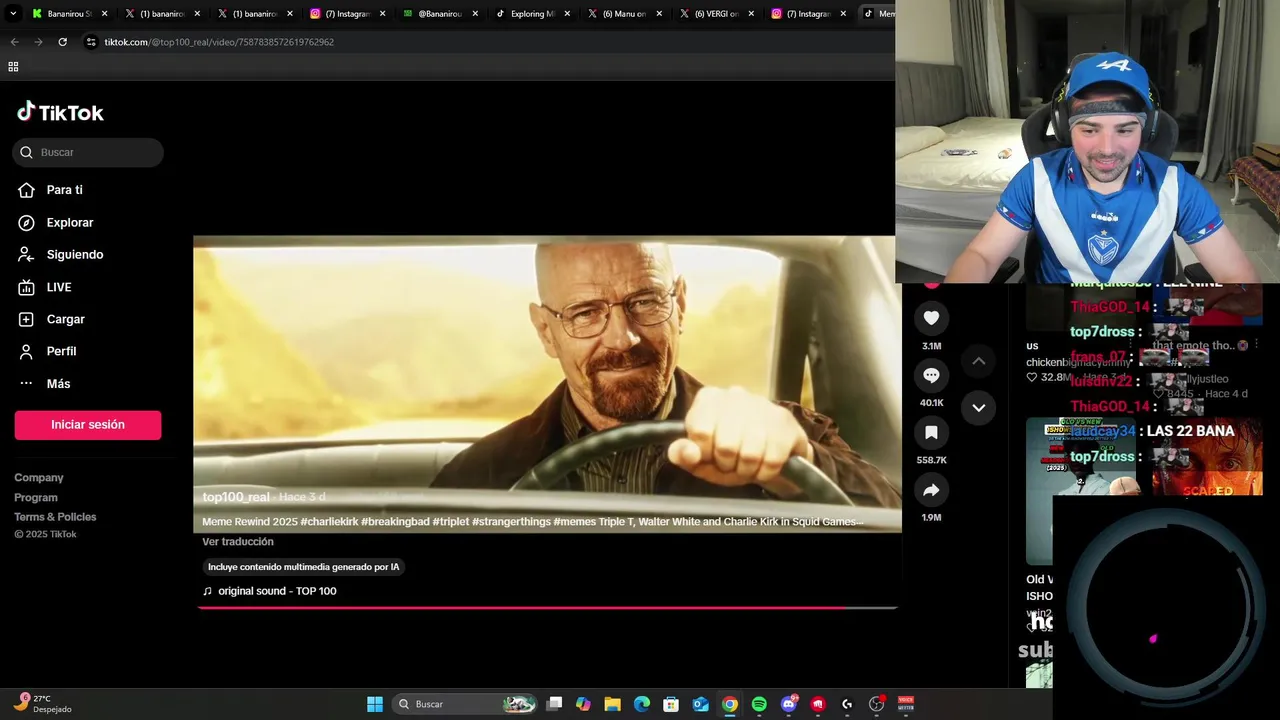The image size is (1280, 720).
Task: Go to previous video with up chevron
Action: 979,361
